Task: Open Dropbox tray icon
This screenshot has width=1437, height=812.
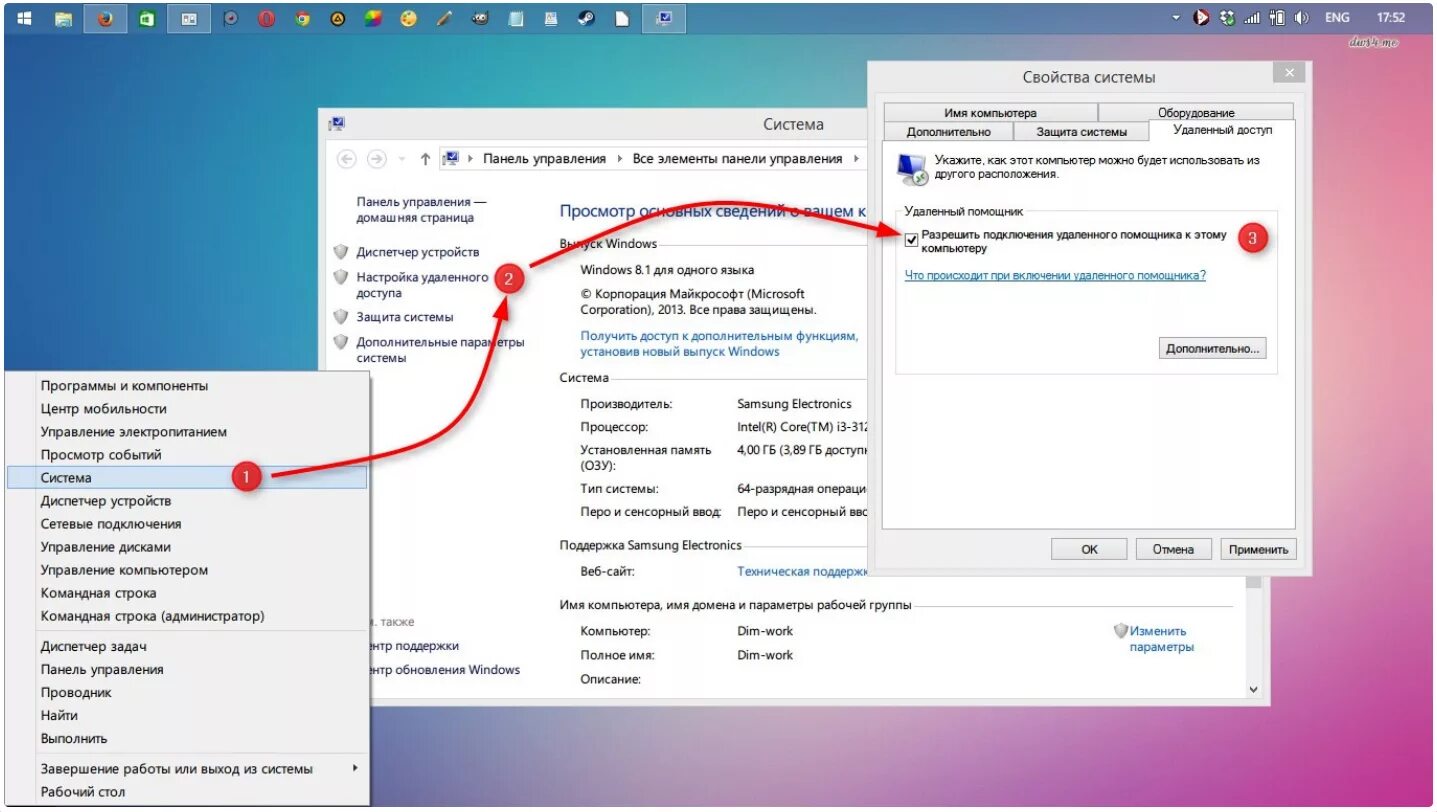Action: point(1227,18)
